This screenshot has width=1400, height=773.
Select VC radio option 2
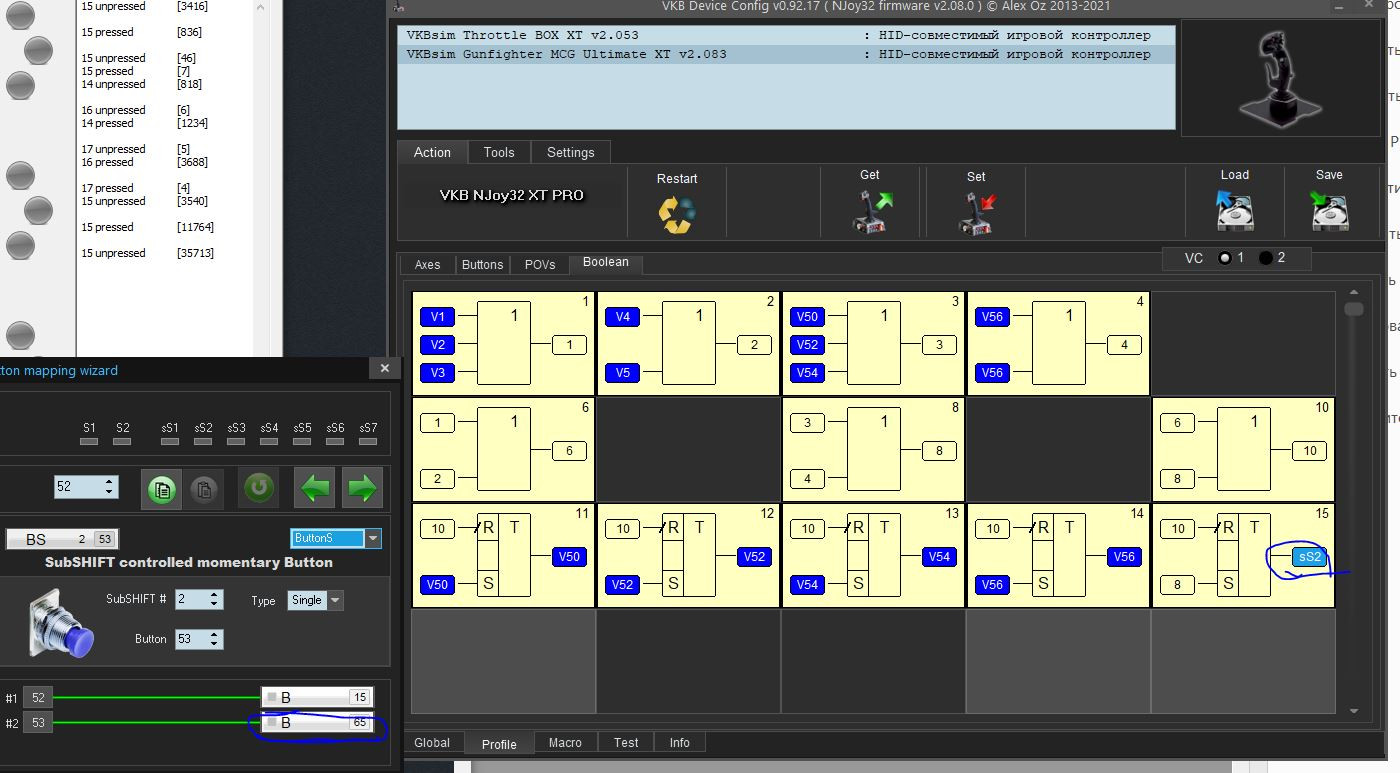(x=1266, y=258)
